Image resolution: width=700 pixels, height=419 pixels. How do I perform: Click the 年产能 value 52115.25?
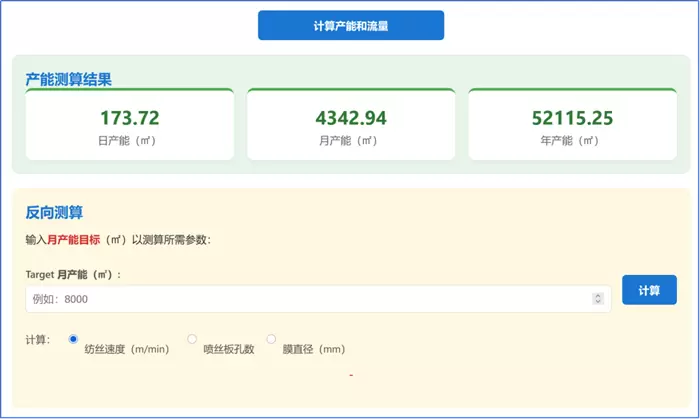(x=572, y=118)
